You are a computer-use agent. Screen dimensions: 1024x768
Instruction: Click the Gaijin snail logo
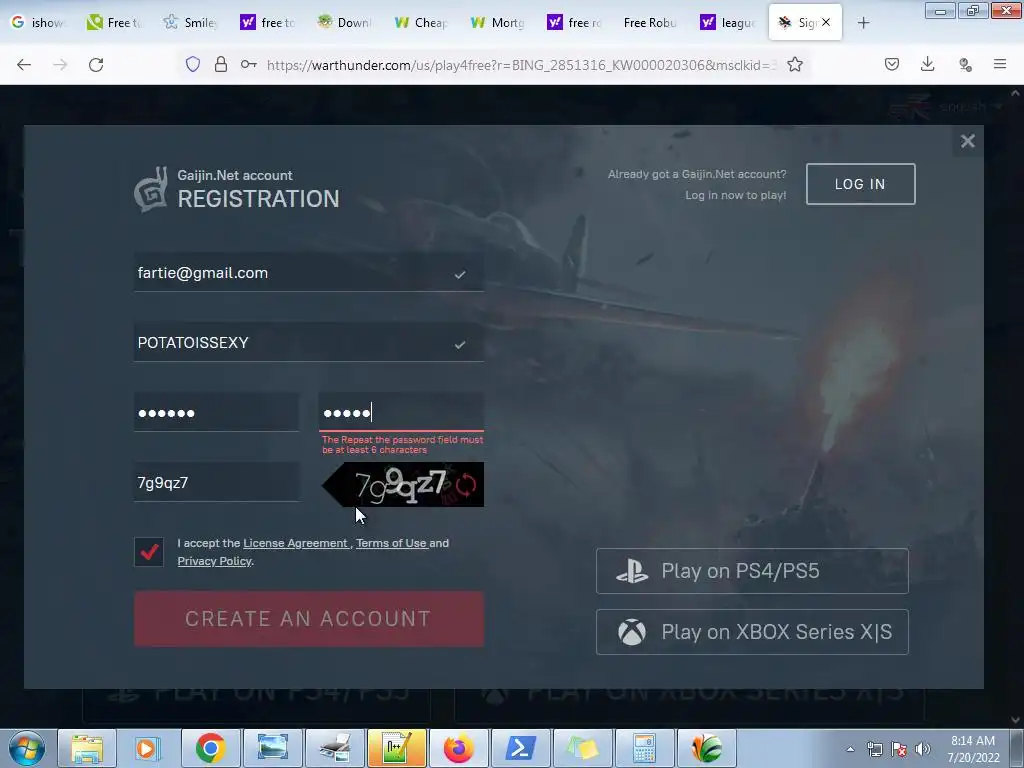[x=151, y=189]
